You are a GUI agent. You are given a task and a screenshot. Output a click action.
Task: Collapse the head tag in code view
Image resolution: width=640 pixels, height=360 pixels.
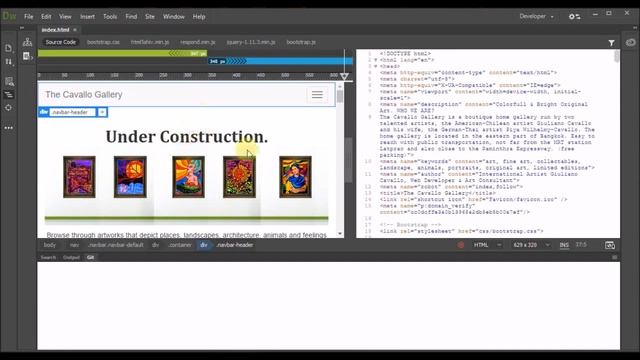click(376, 66)
